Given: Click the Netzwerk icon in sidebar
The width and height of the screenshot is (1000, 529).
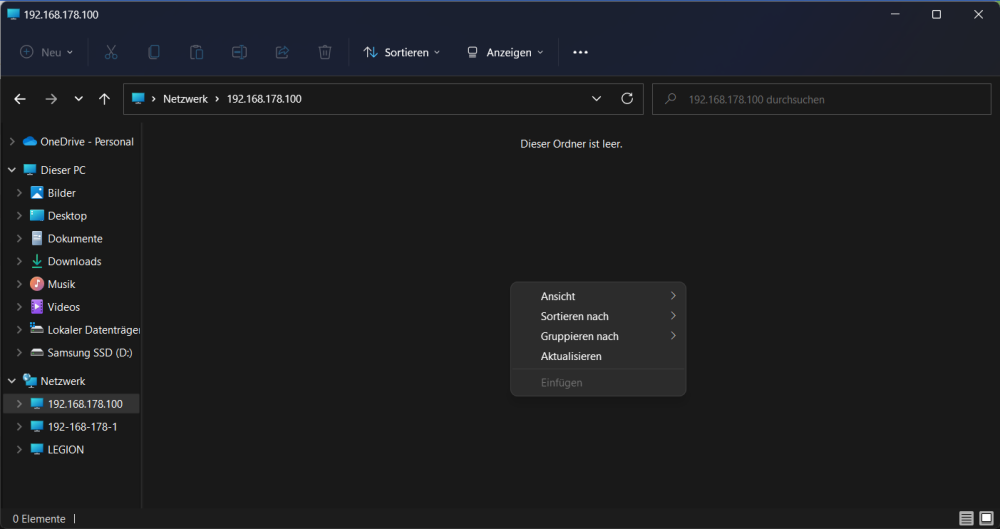Looking at the screenshot, I should click(x=30, y=381).
